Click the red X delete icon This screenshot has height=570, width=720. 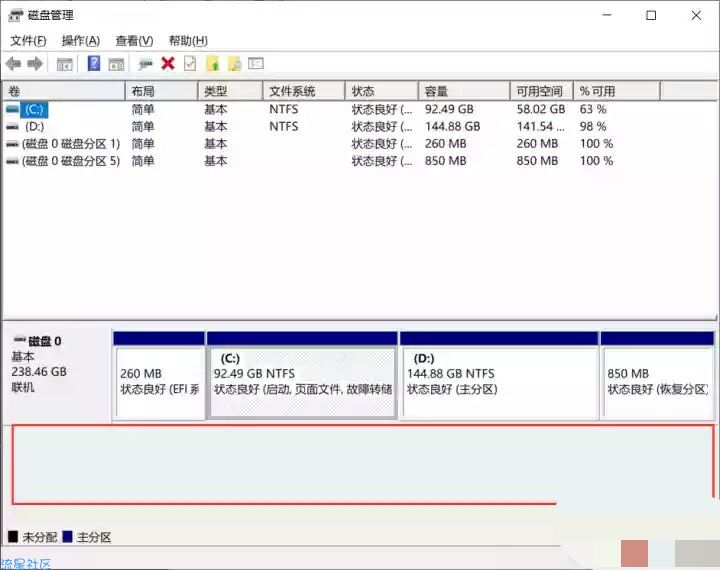pyautogui.click(x=168, y=63)
